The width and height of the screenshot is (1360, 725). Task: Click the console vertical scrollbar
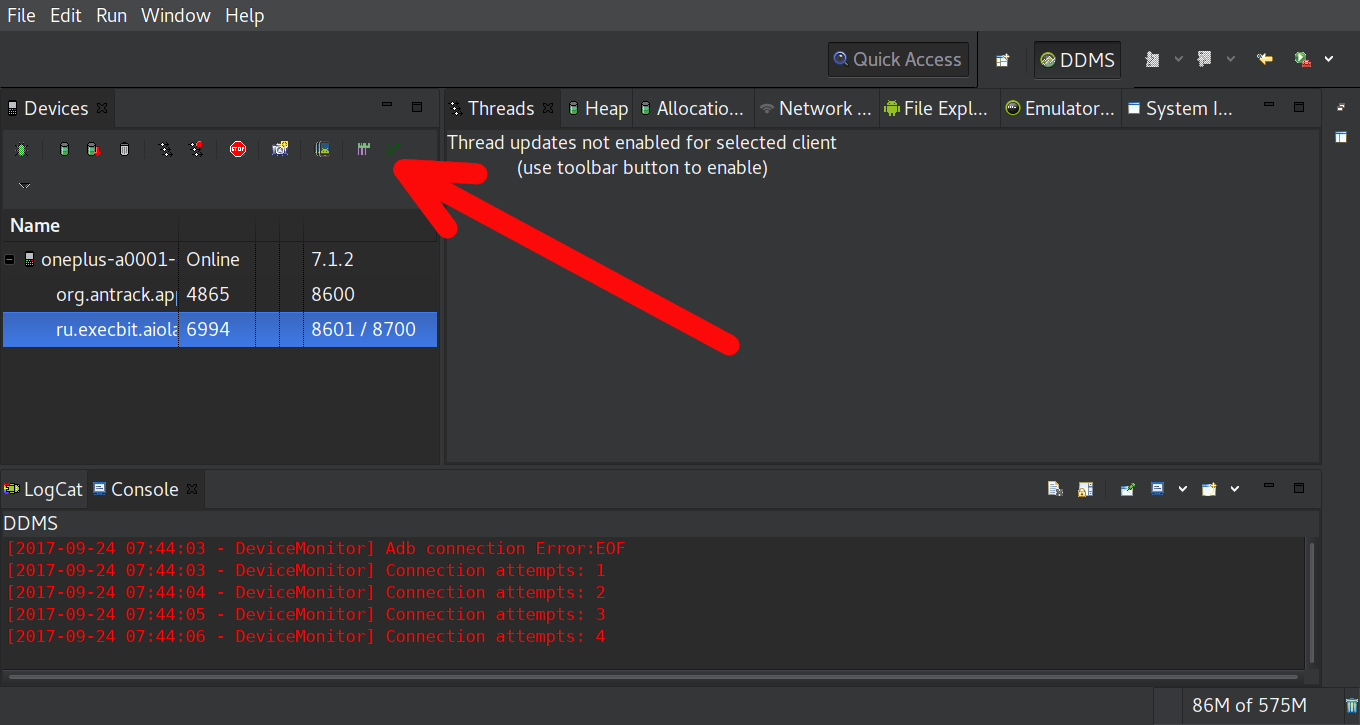[x=1312, y=603]
